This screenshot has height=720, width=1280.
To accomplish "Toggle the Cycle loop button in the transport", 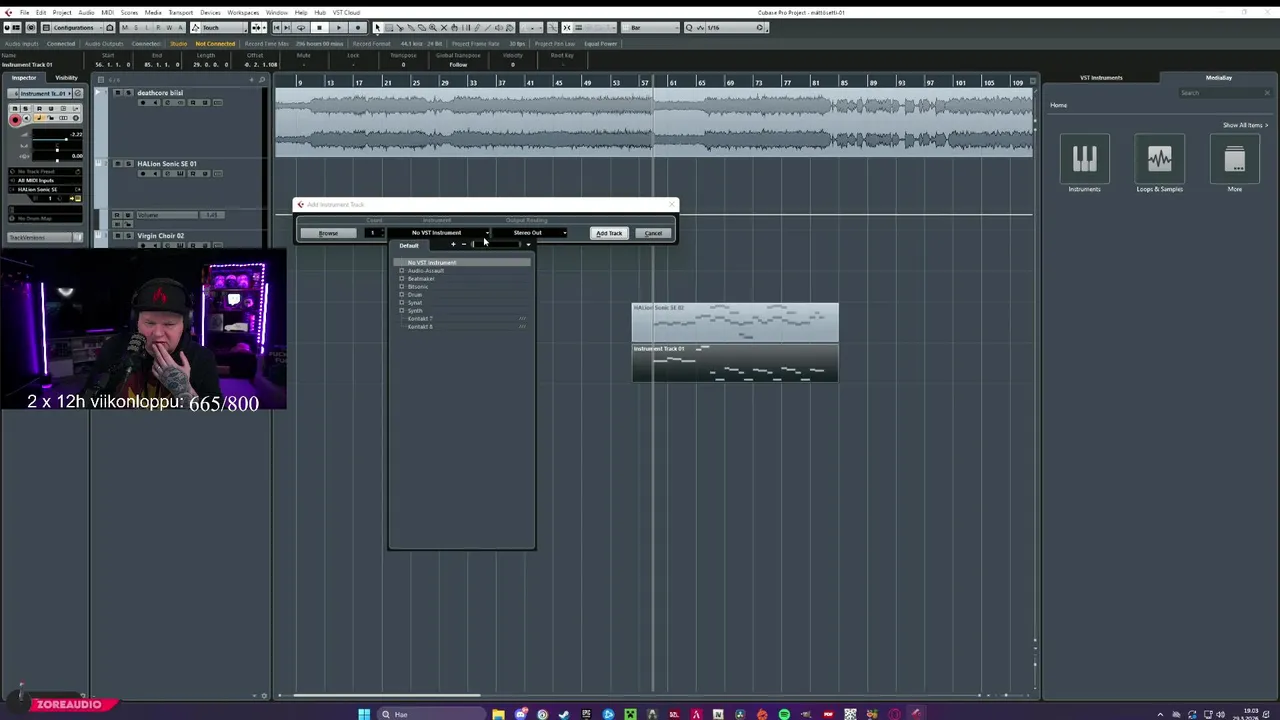I will 301,27.
